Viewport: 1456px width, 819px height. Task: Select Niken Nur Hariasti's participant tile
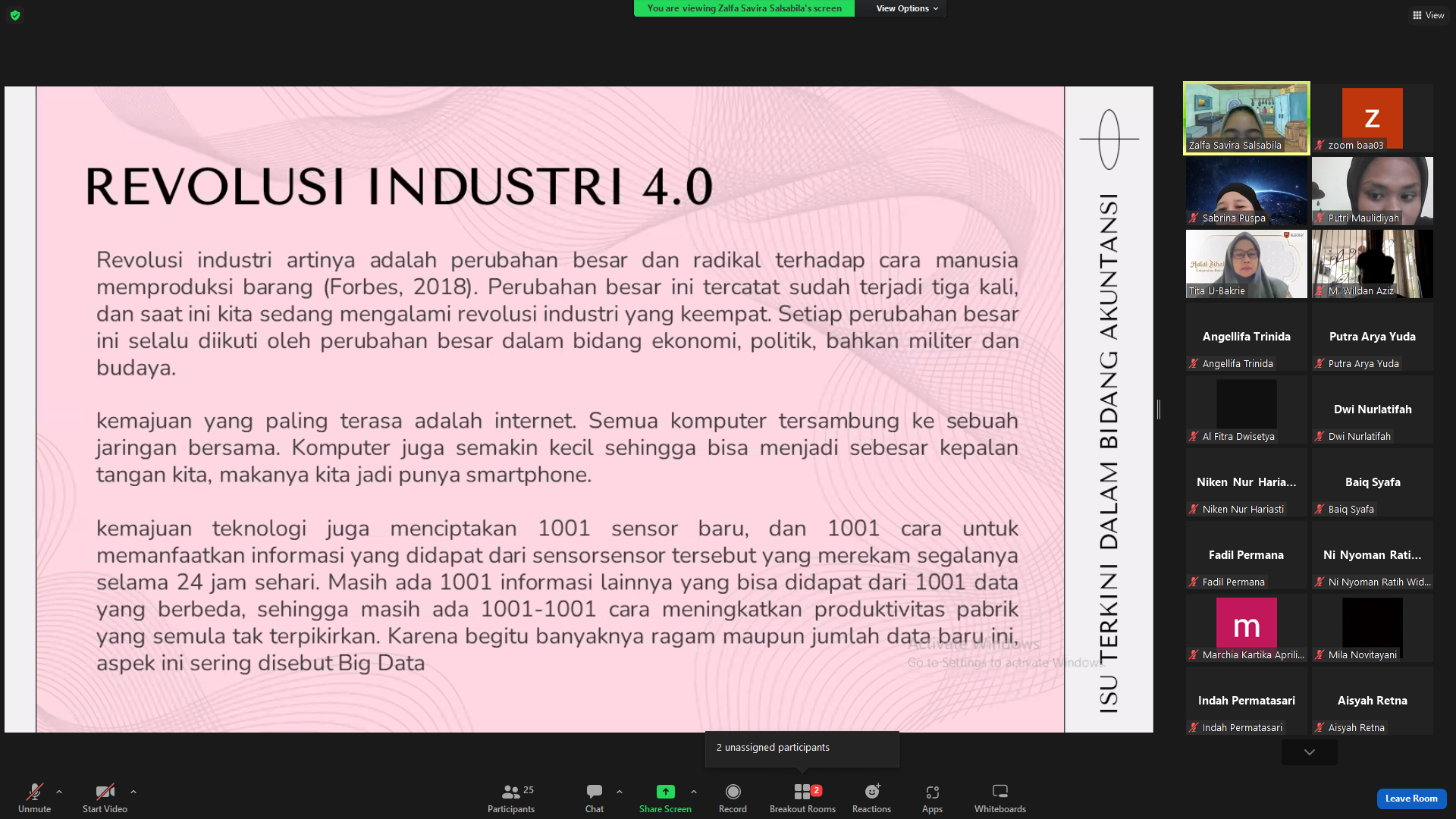1247,482
